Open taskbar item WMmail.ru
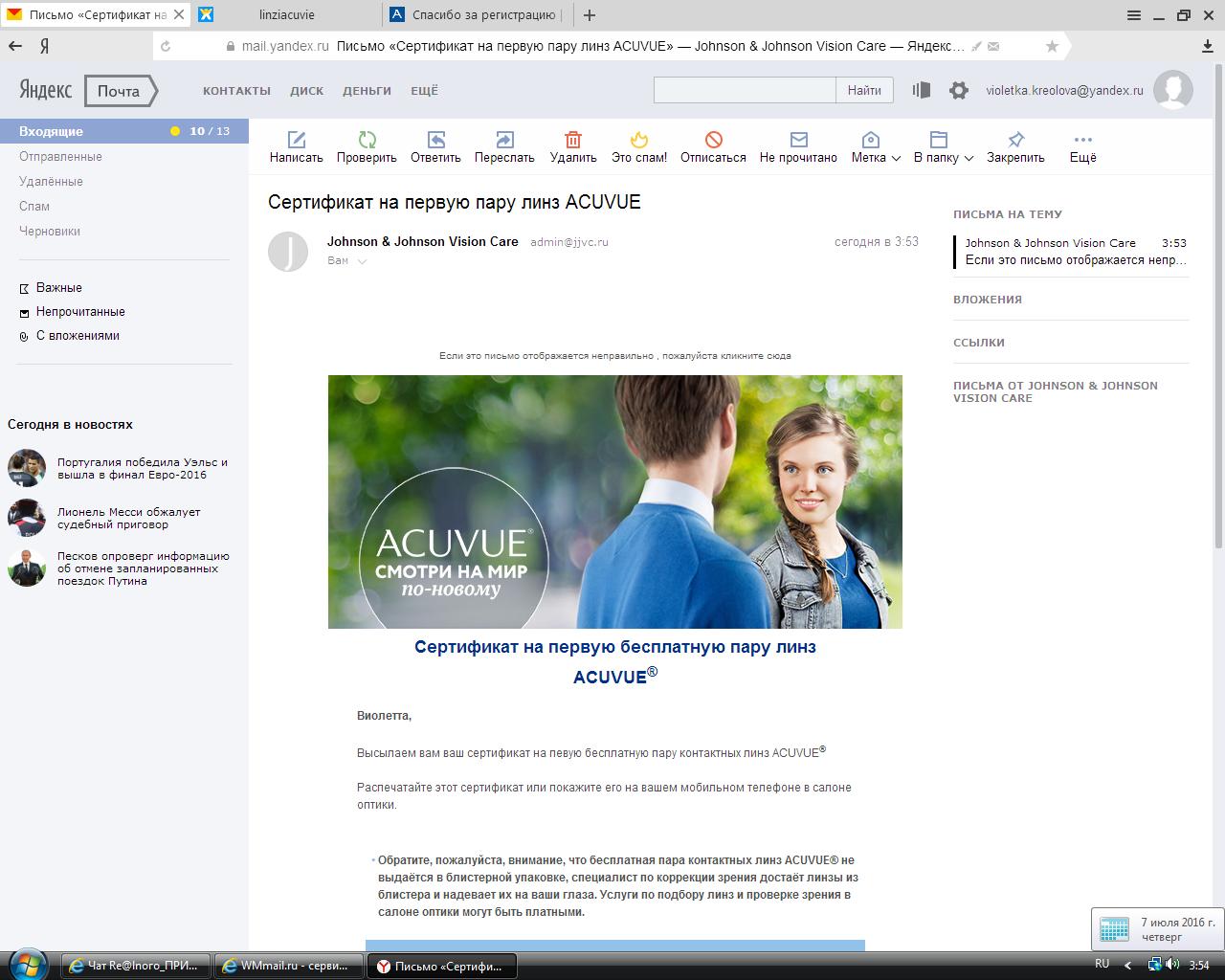Image resolution: width=1225 pixels, height=980 pixels. (289, 966)
